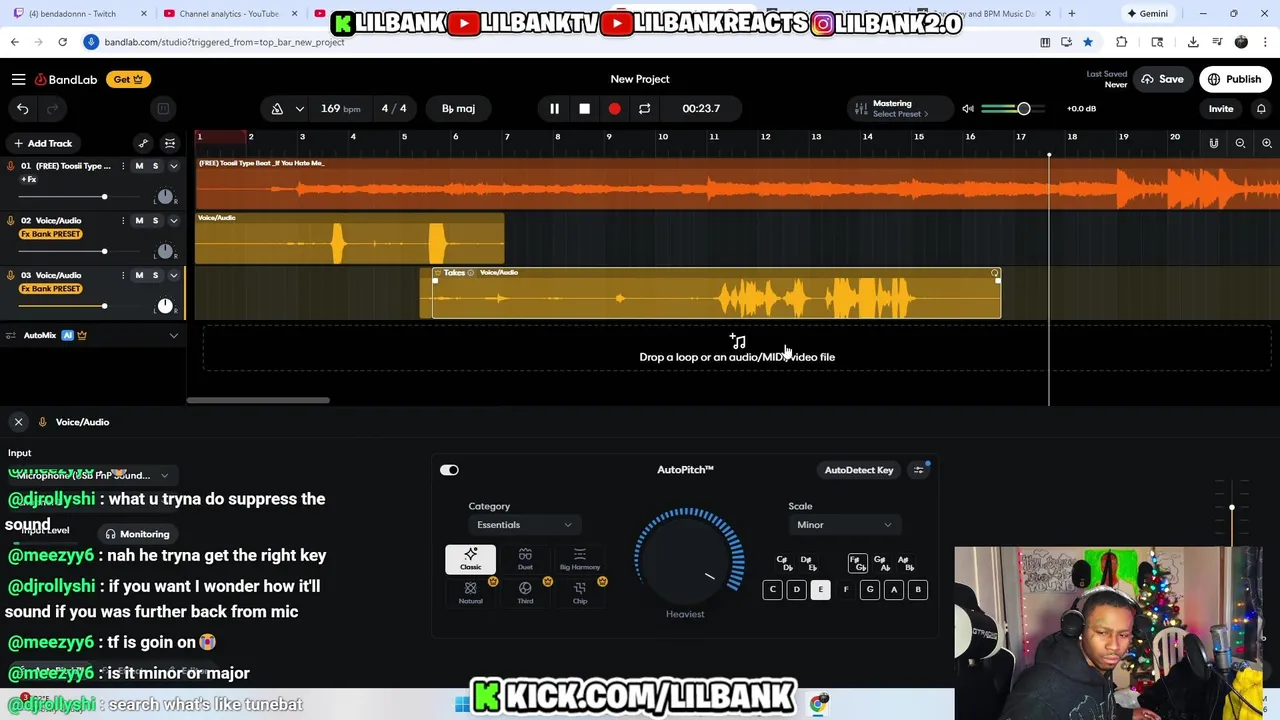Zoom in the timeline
The image size is (1280, 720).
(1266, 143)
